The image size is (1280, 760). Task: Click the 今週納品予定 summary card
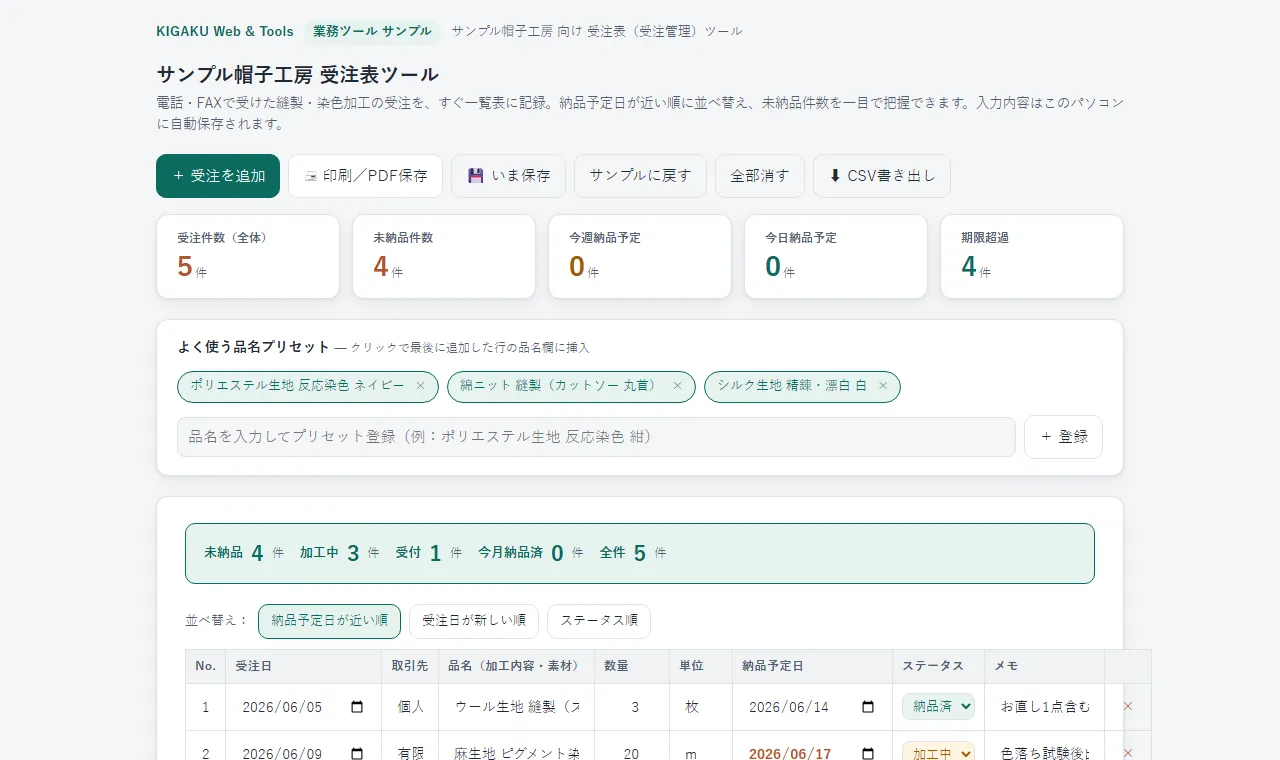640,256
